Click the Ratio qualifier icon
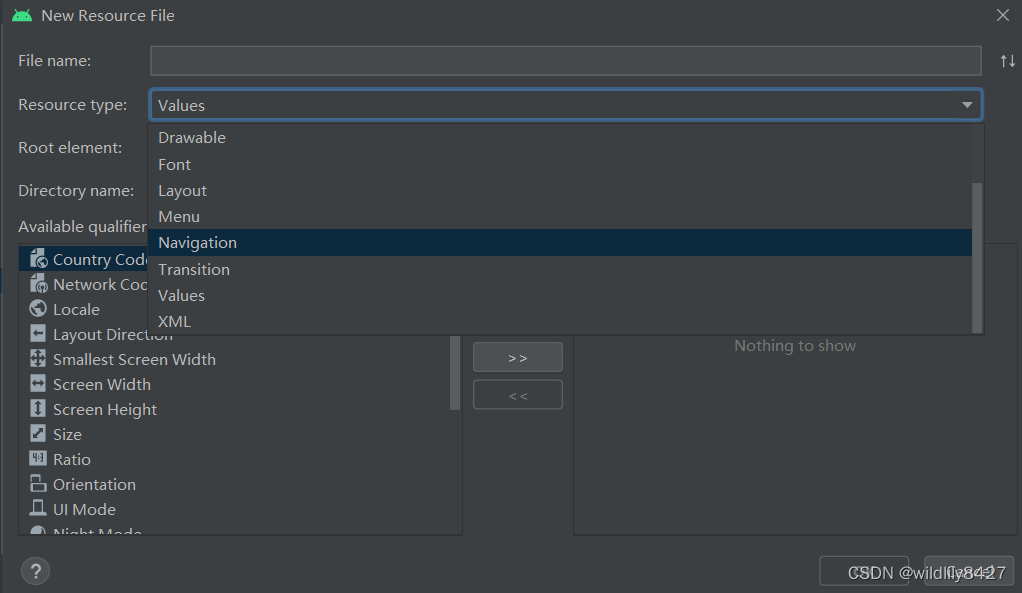1022x593 pixels. [38, 459]
